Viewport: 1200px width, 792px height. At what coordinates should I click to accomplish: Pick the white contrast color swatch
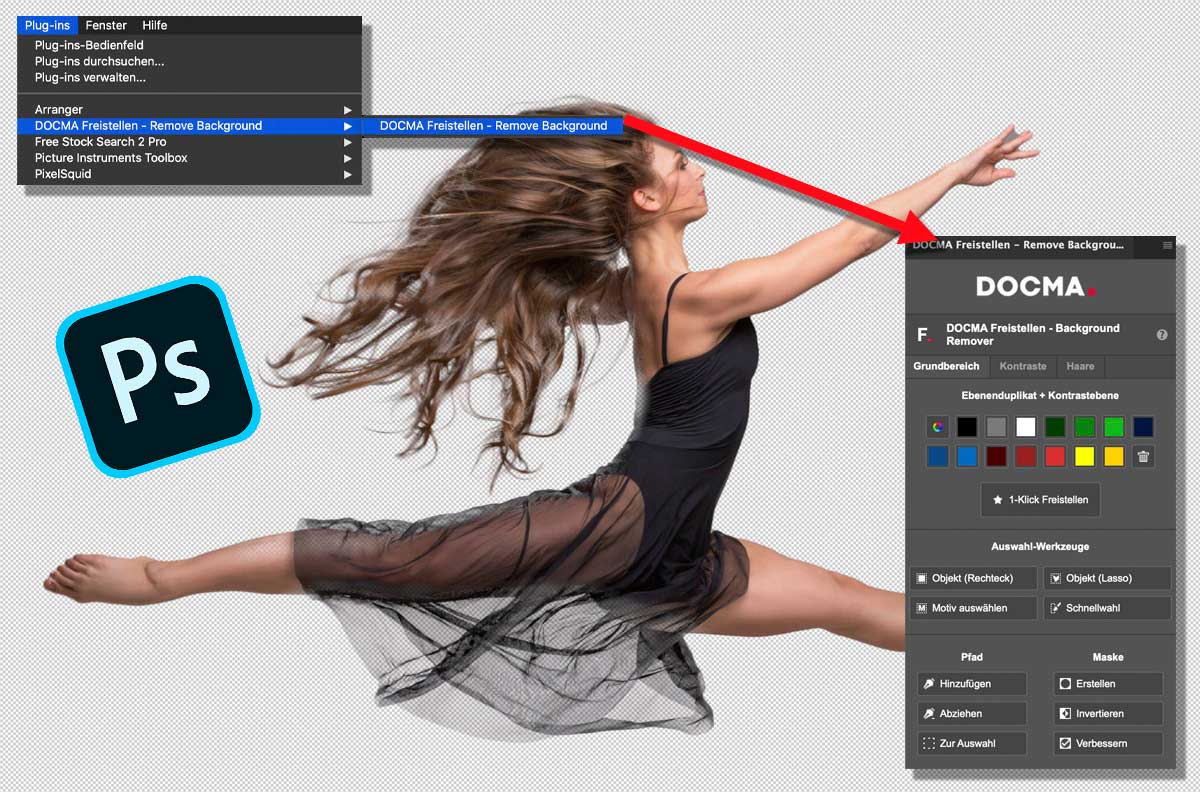1026,427
